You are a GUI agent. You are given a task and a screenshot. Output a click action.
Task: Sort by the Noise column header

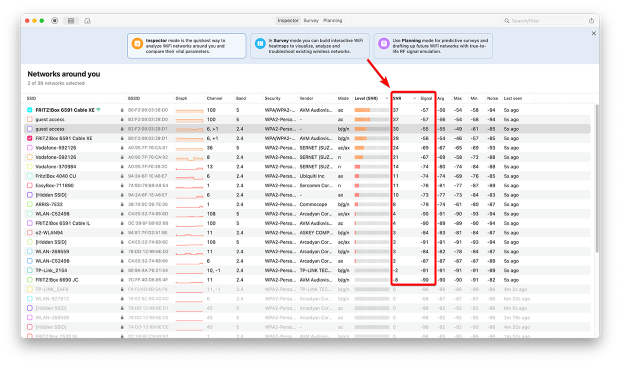coord(492,98)
